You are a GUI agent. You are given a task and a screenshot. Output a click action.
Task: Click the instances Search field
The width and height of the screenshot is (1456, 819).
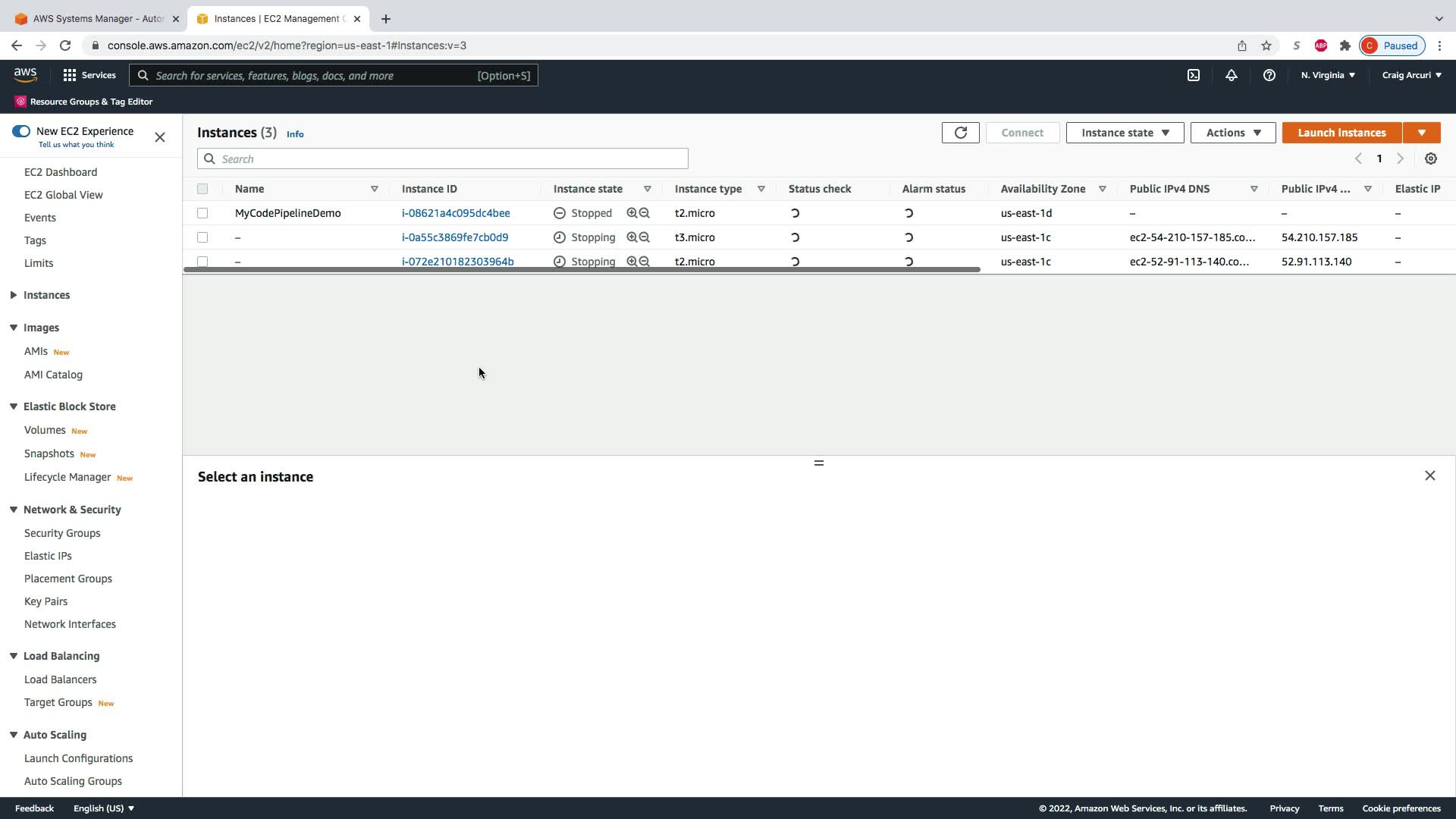(442, 158)
